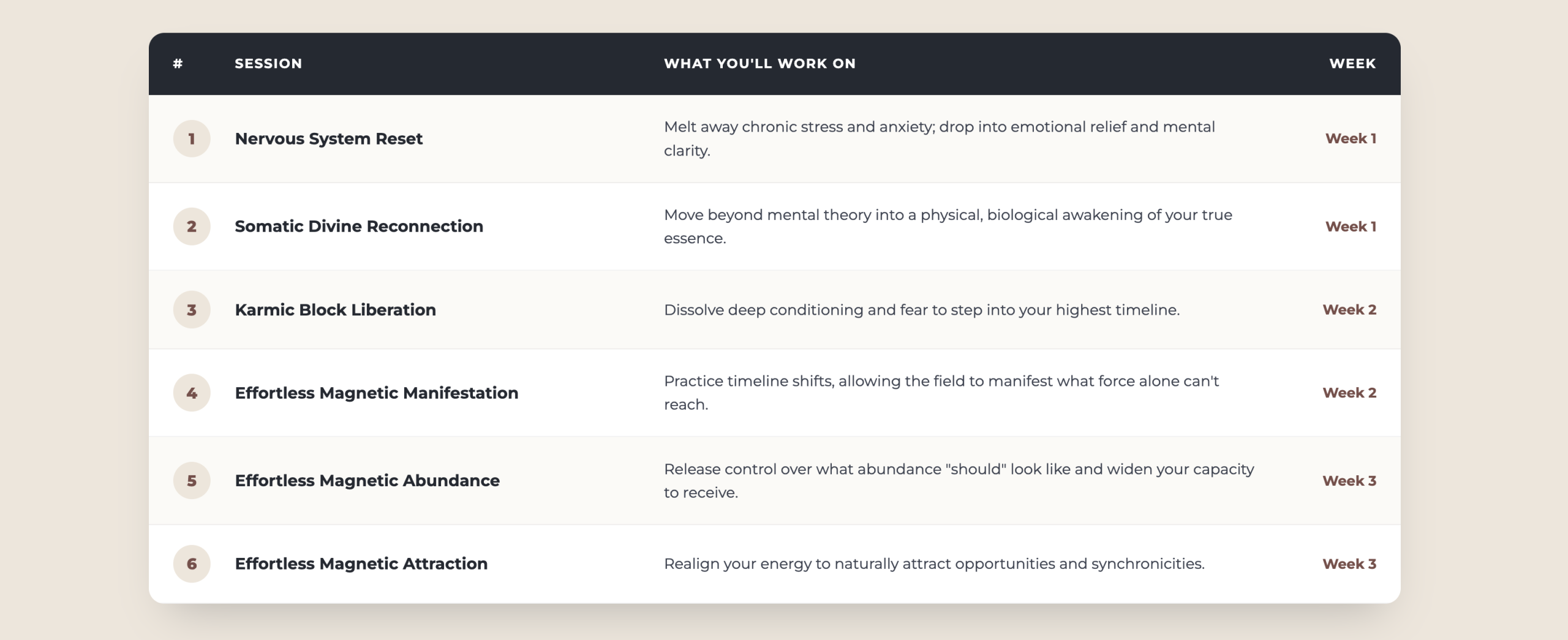Select the Effortless Magnetic Abundance title
The width and height of the screenshot is (1568, 640).
(x=367, y=481)
